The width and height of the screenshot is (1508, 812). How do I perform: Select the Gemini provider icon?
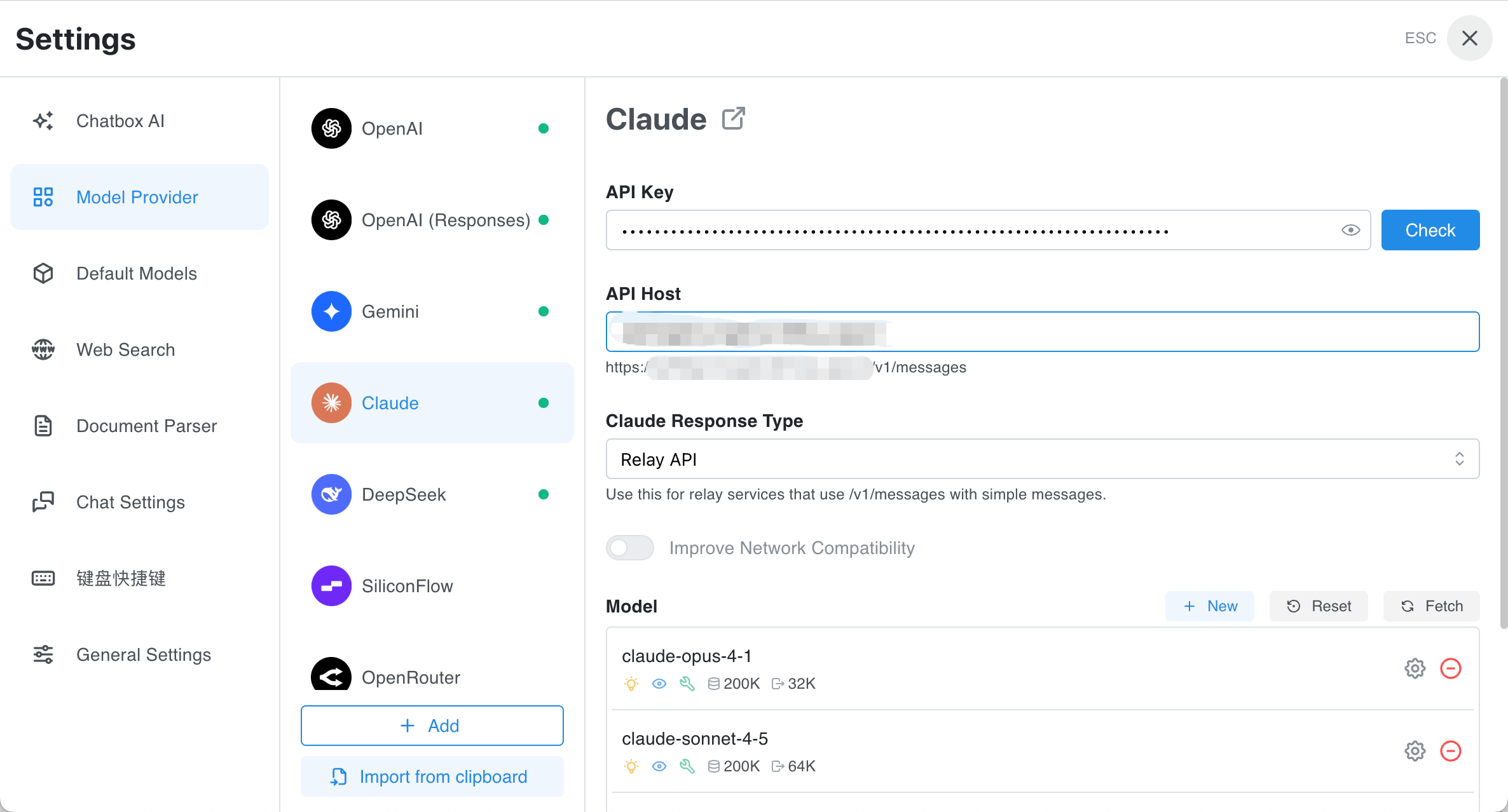tap(331, 311)
